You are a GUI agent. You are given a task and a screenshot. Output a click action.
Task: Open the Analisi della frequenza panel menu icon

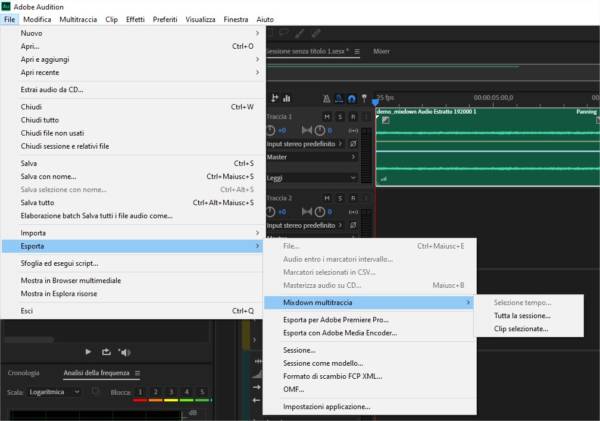pyautogui.click(x=137, y=373)
